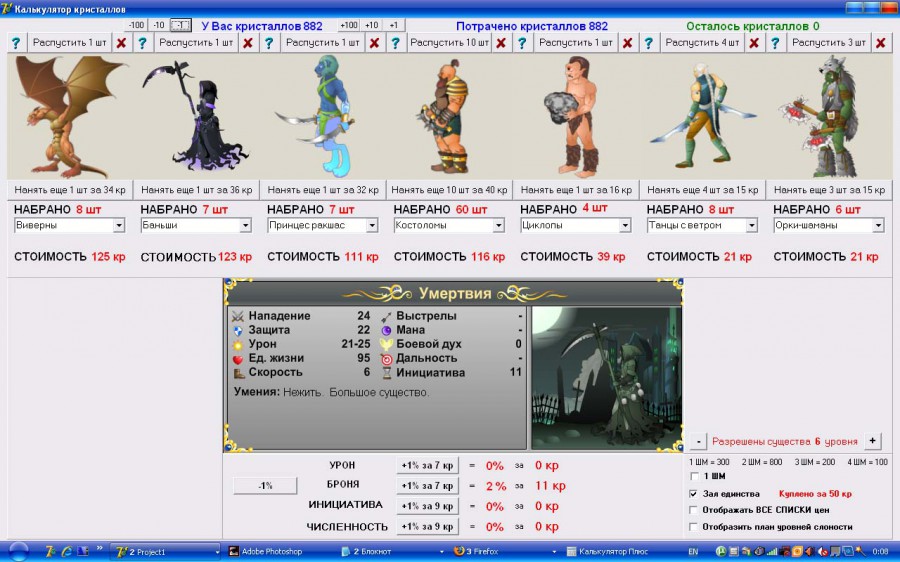Click Распустить 10 шт button
Image resolution: width=900 pixels, height=562 pixels.
(x=449, y=43)
